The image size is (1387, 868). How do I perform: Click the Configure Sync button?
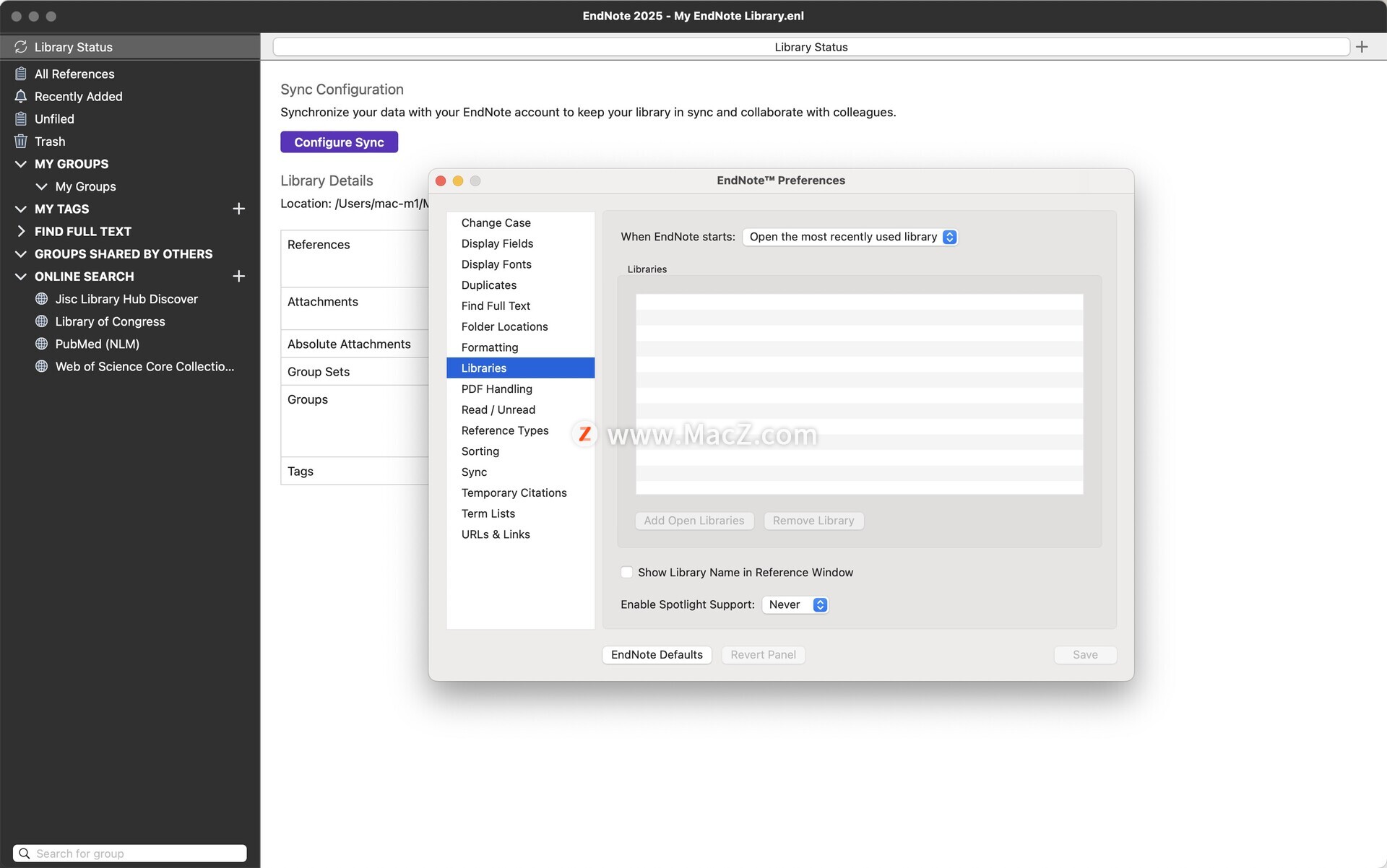click(339, 142)
